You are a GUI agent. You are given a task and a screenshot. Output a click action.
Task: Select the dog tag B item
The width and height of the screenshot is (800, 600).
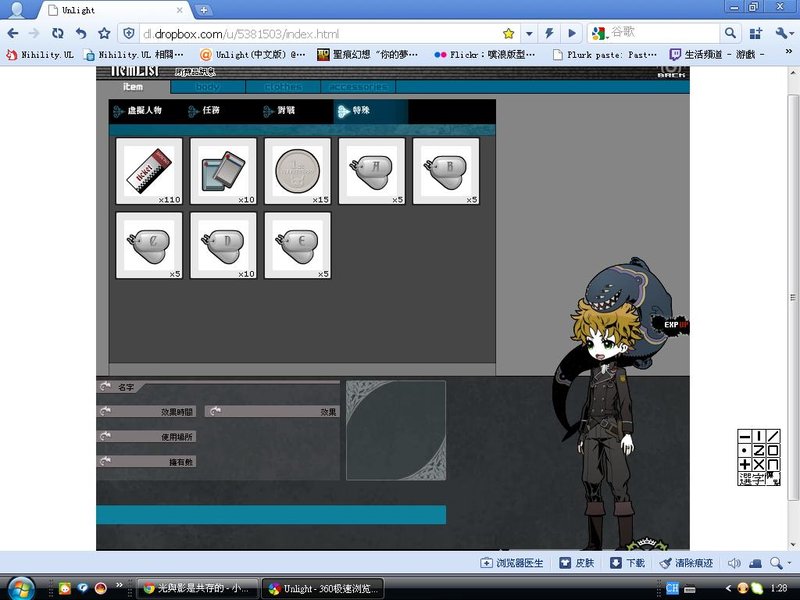(446, 171)
